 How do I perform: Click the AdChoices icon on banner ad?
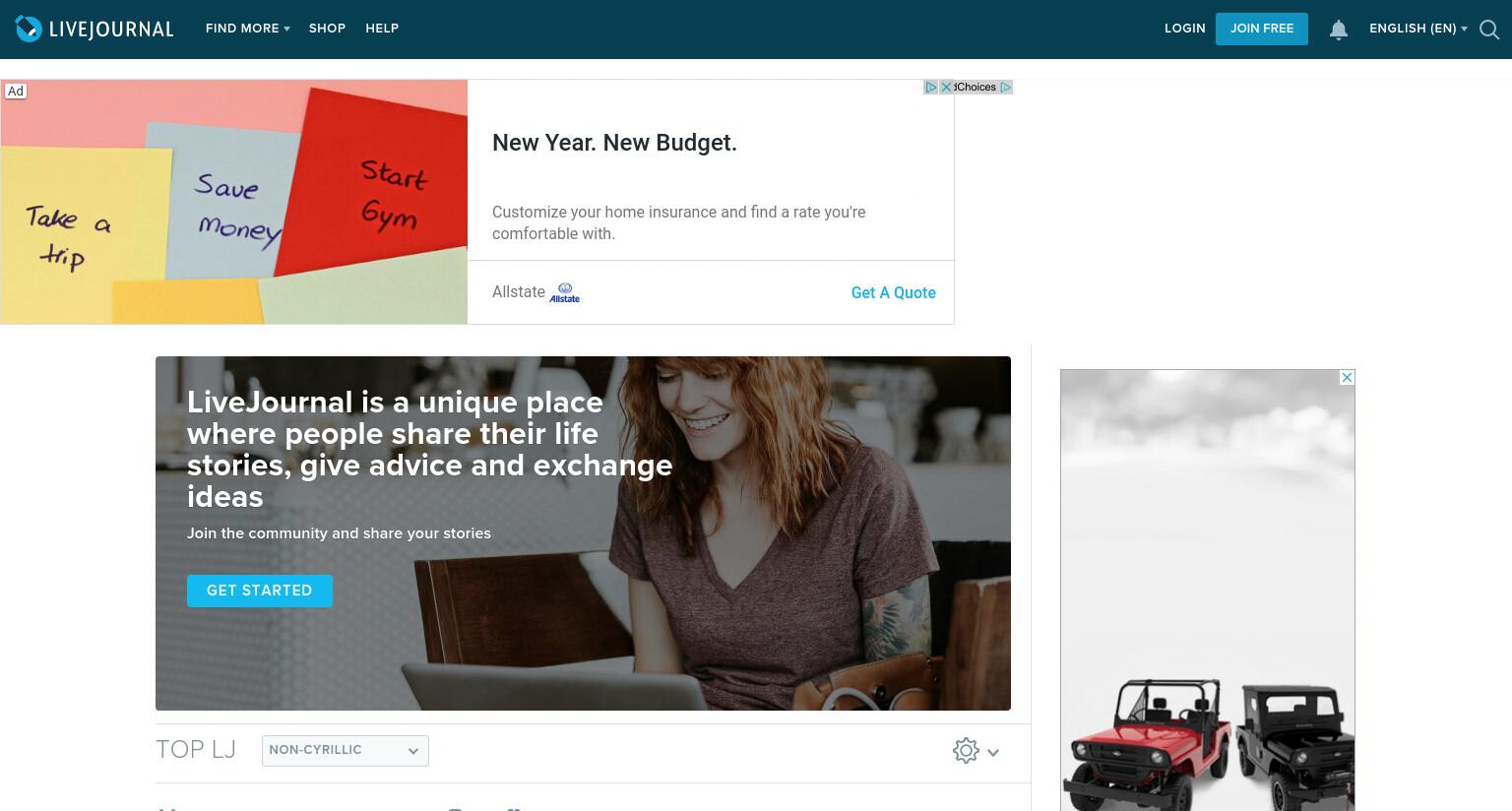coord(930,88)
